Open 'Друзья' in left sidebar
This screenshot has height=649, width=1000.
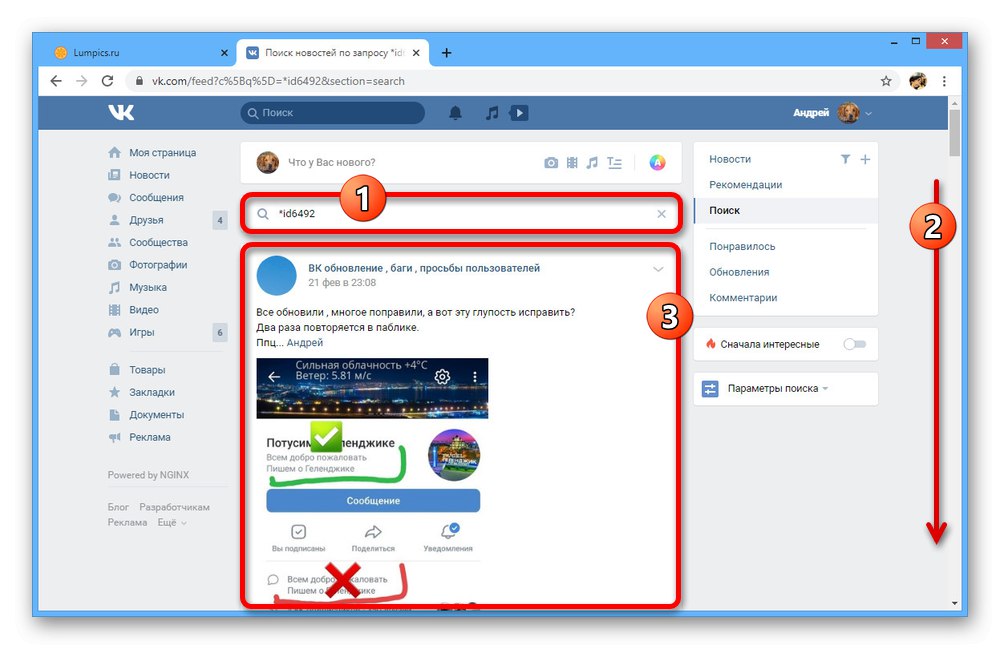(146, 220)
